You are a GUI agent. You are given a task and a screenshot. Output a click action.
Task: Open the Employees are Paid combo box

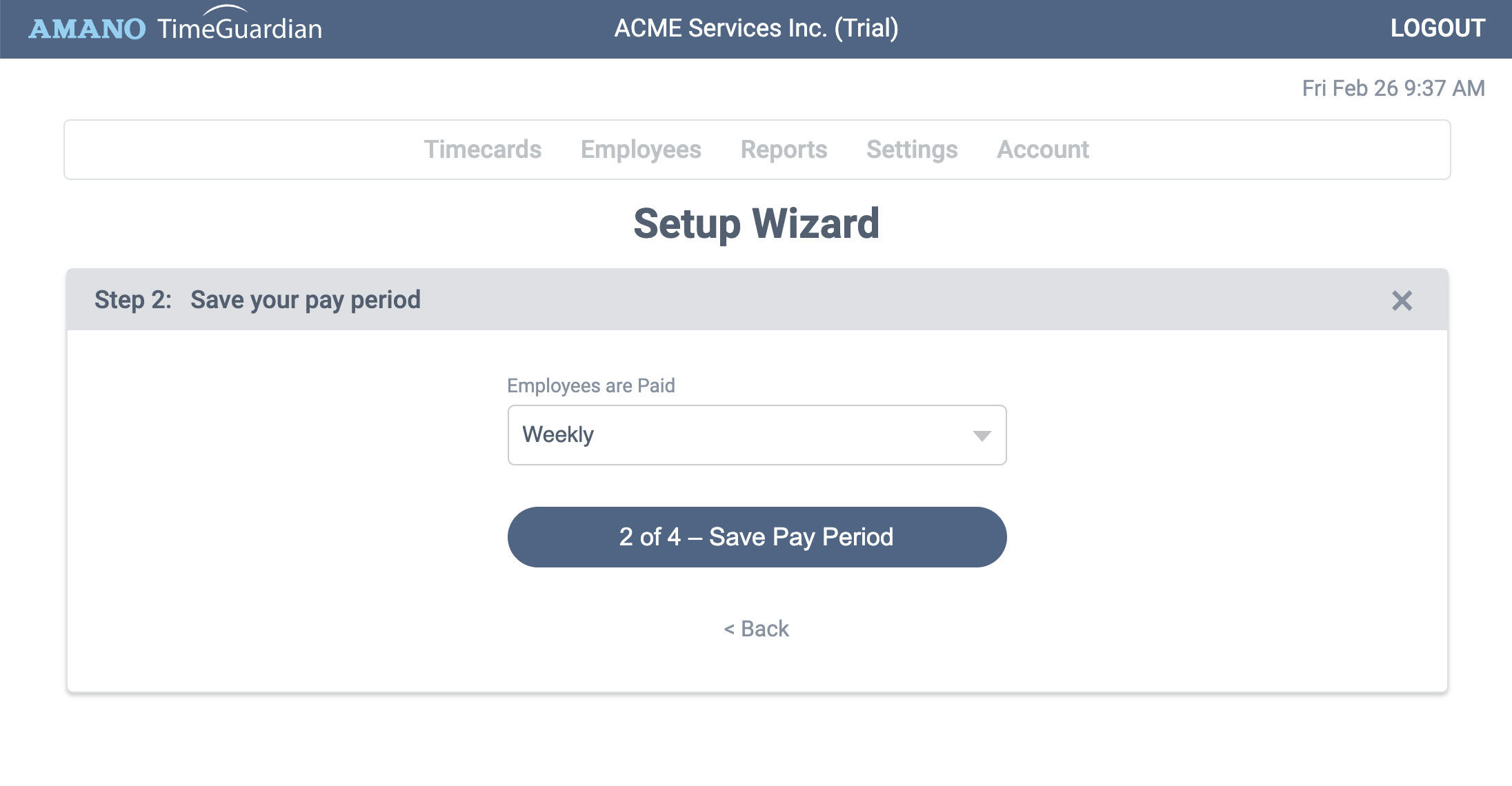tap(757, 435)
